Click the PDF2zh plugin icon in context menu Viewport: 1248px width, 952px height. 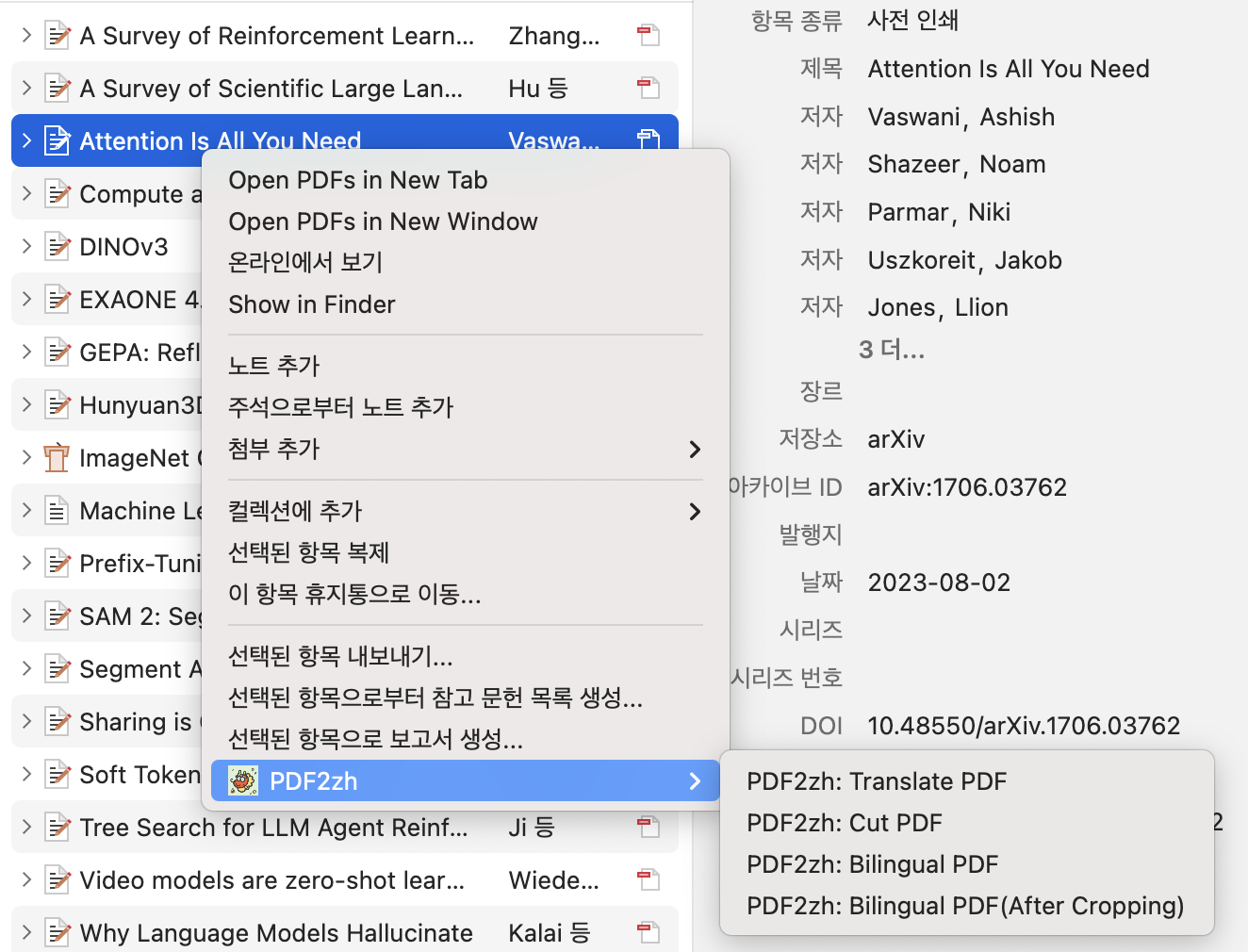click(x=243, y=781)
